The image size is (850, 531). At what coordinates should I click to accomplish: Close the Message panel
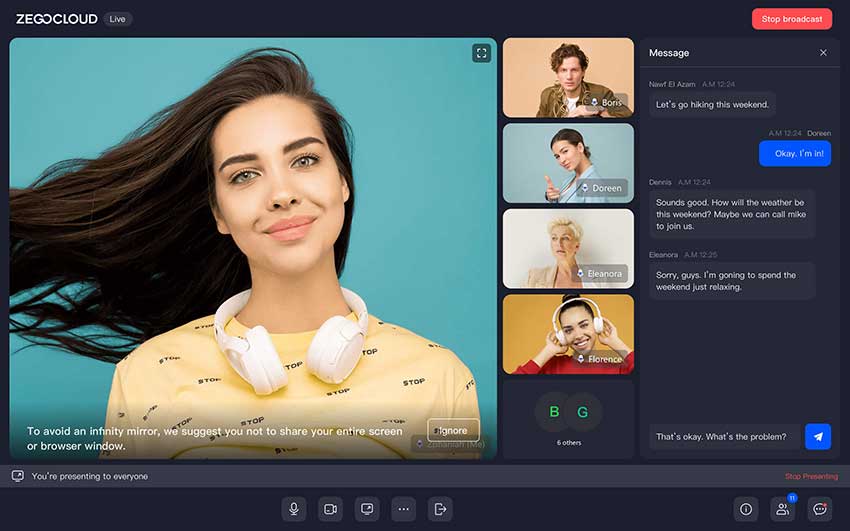coord(823,53)
